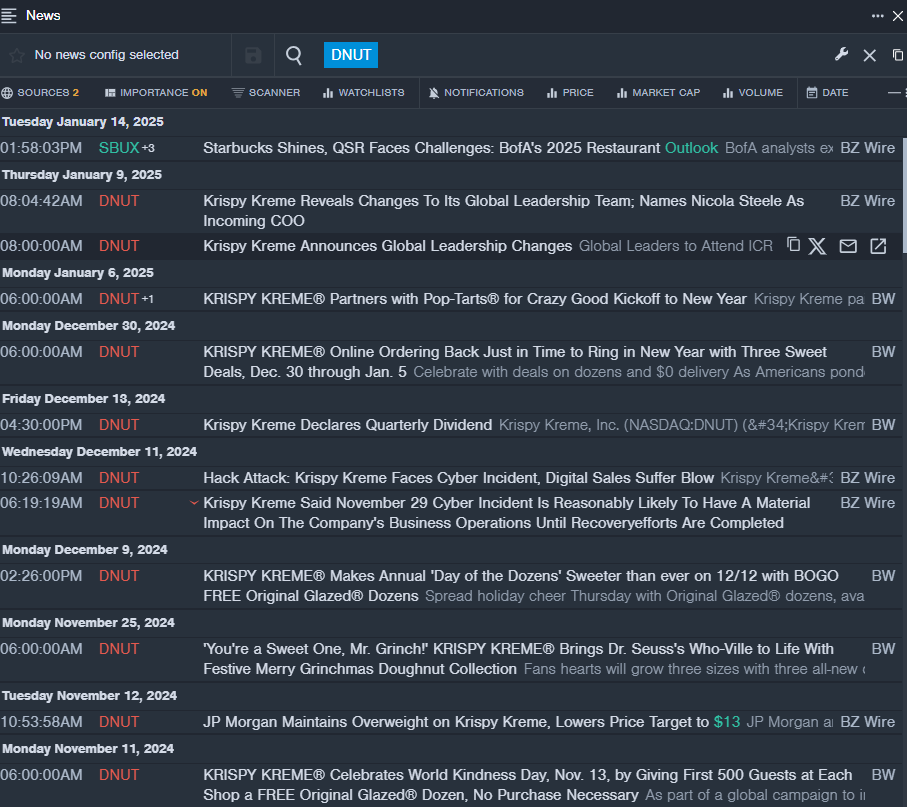Open the three-dots menu in News panel header
Screen dimensions: 907x807
click(877, 15)
